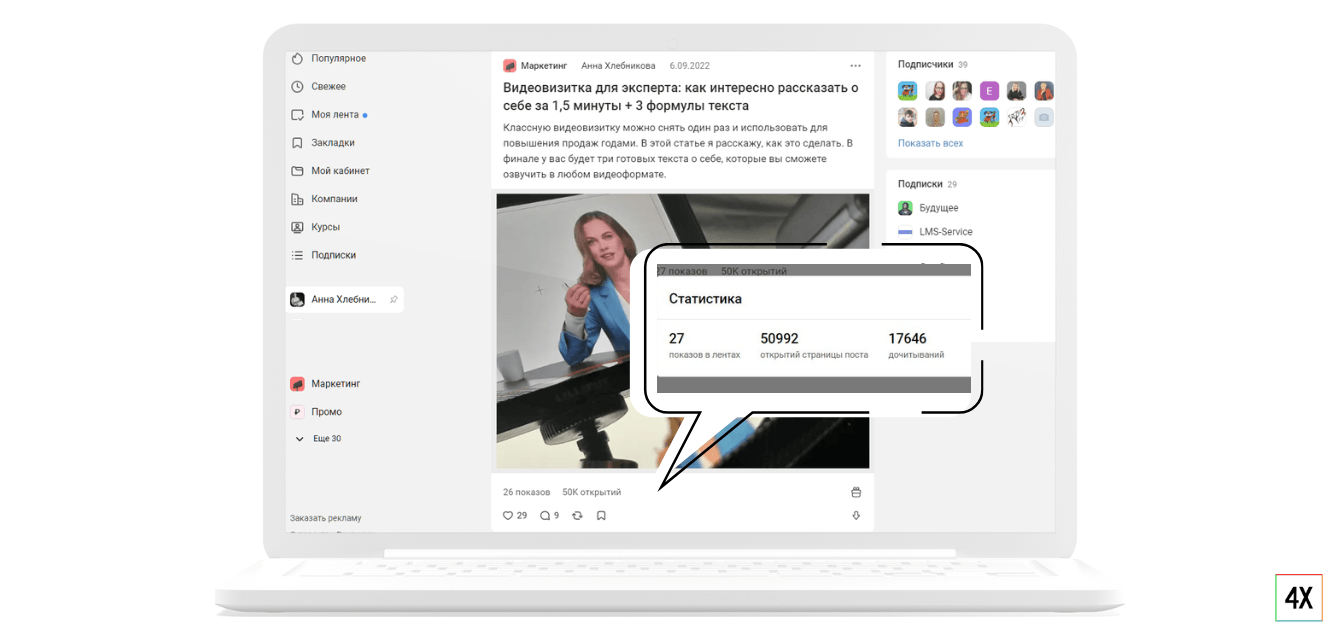Open the camera placeholder subscriber avatar
Image resolution: width=1340 pixels, height=640 pixels.
point(1043,117)
